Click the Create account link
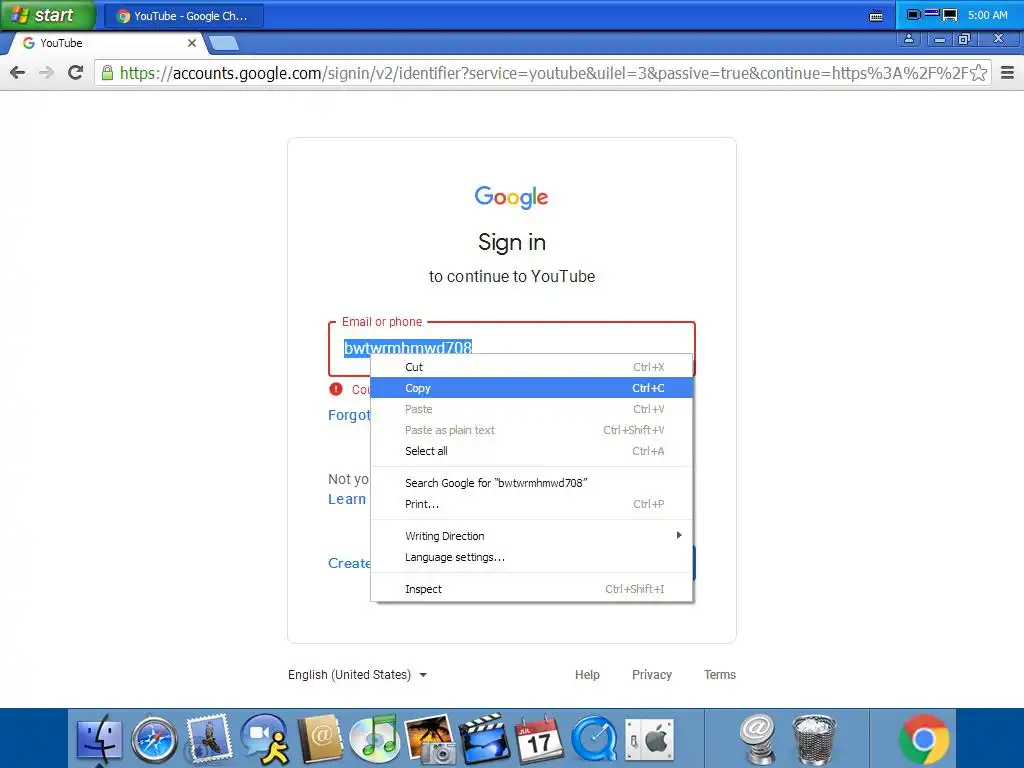This screenshot has height=768, width=1024. [349, 563]
